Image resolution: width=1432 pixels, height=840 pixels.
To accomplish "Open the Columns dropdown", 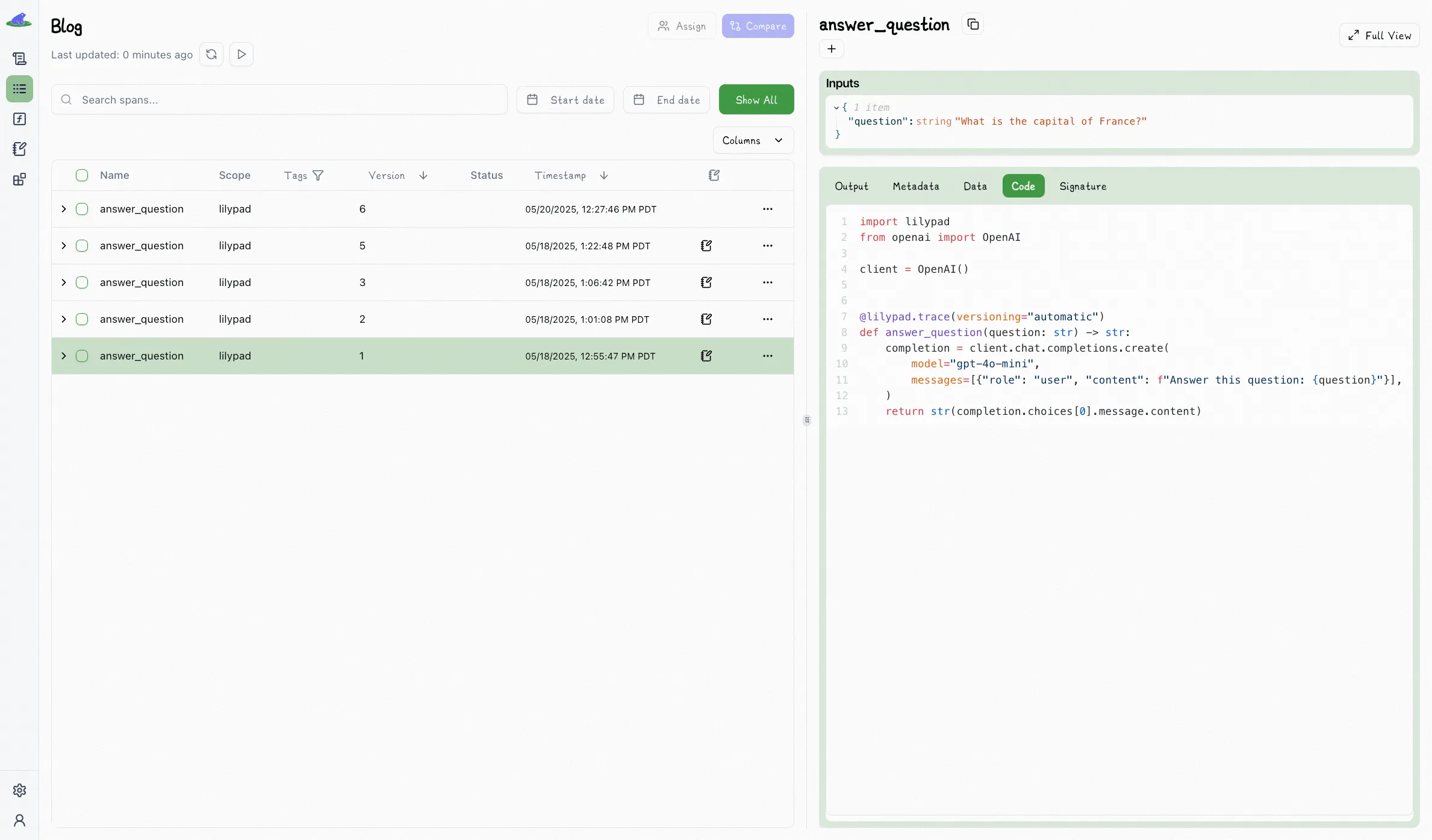I will pyautogui.click(x=753, y=140).
